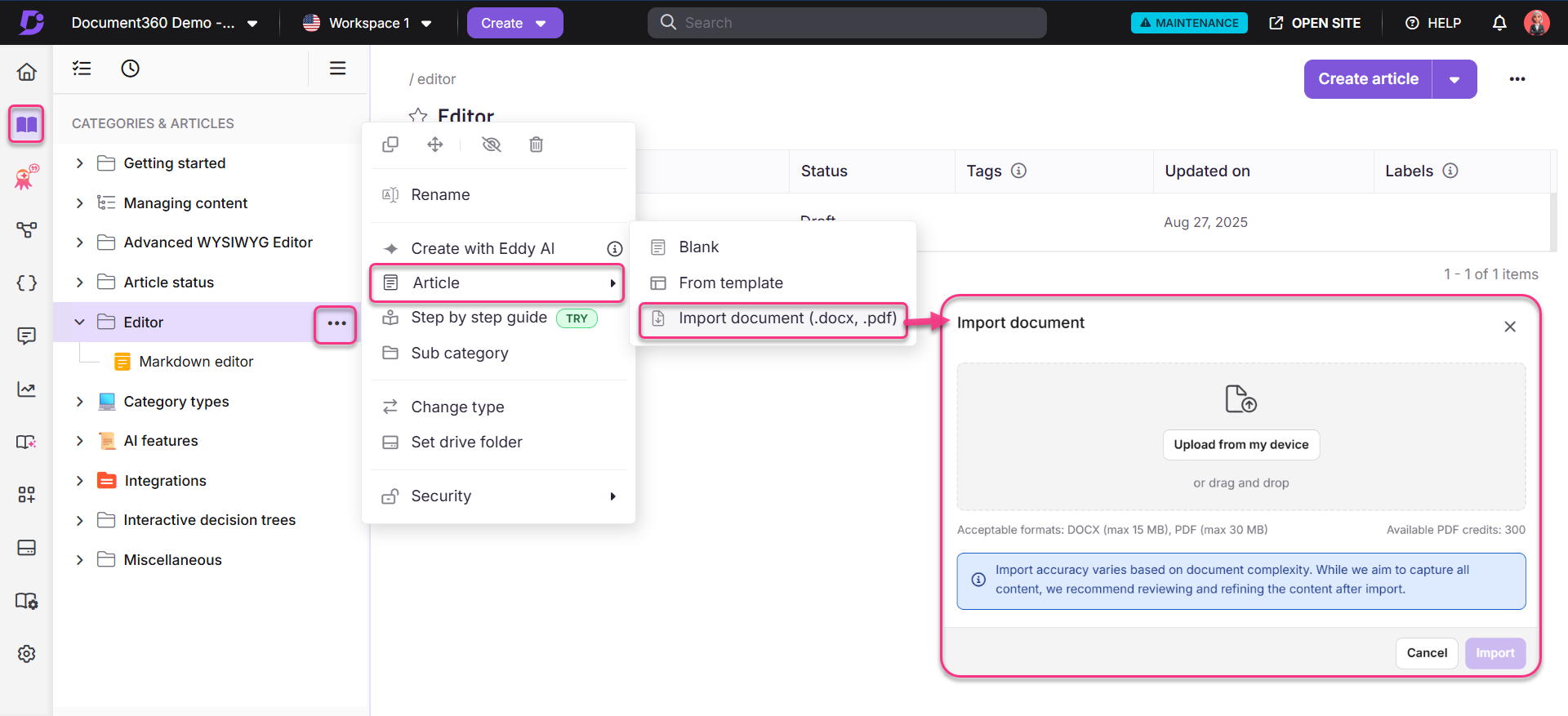
Task: Open the notifications bell
Action: coord(1499,23)
